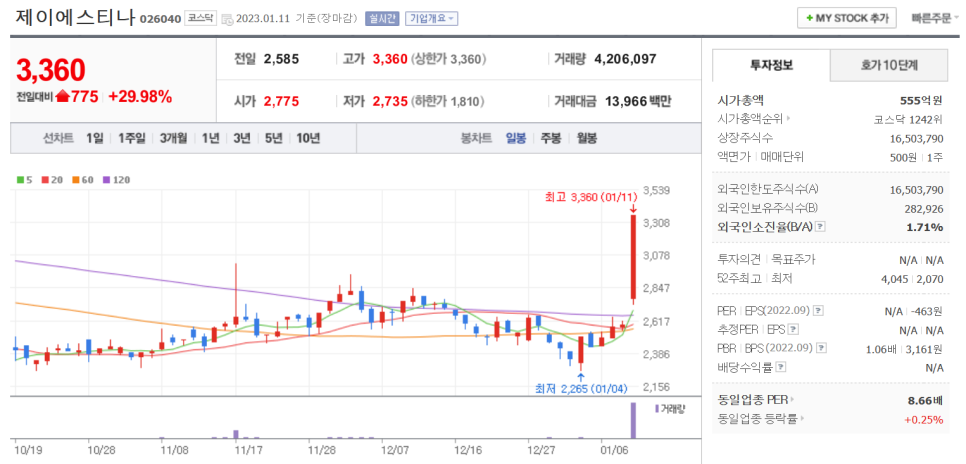Click the +29.98% change value
The image size is (966, 464).
[x=140, y=96]
